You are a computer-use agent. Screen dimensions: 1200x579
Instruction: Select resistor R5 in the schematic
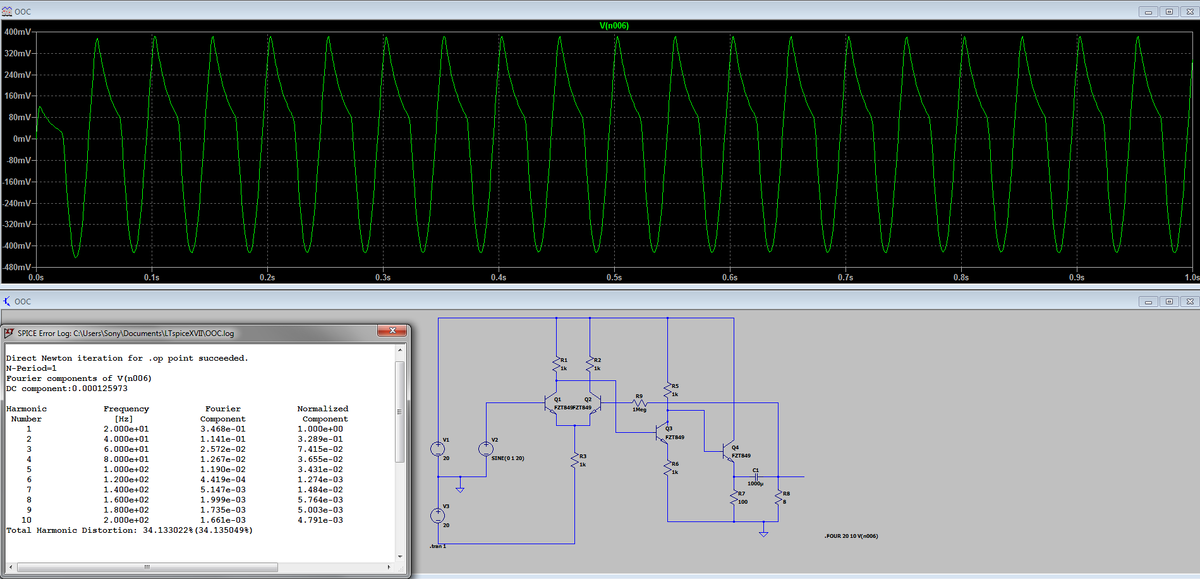tap(667, 390)
